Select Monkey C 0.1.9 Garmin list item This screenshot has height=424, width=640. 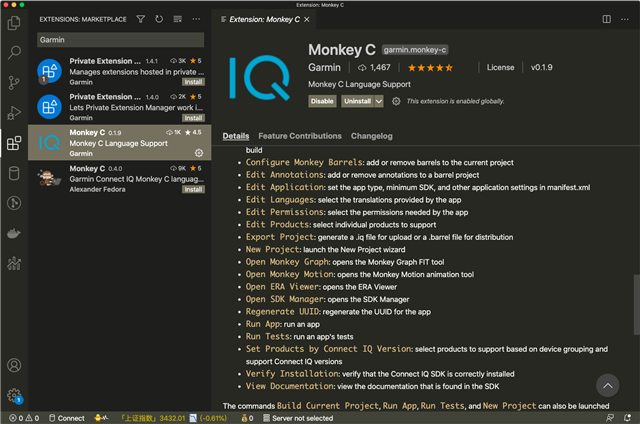point(120,142)
